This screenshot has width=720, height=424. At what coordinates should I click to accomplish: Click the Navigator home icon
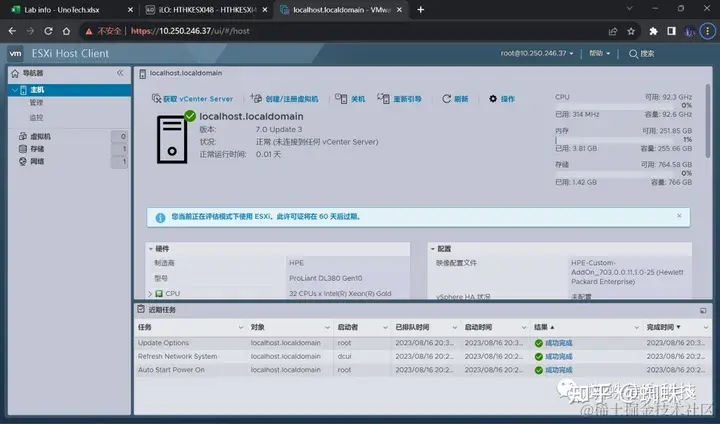15,73
